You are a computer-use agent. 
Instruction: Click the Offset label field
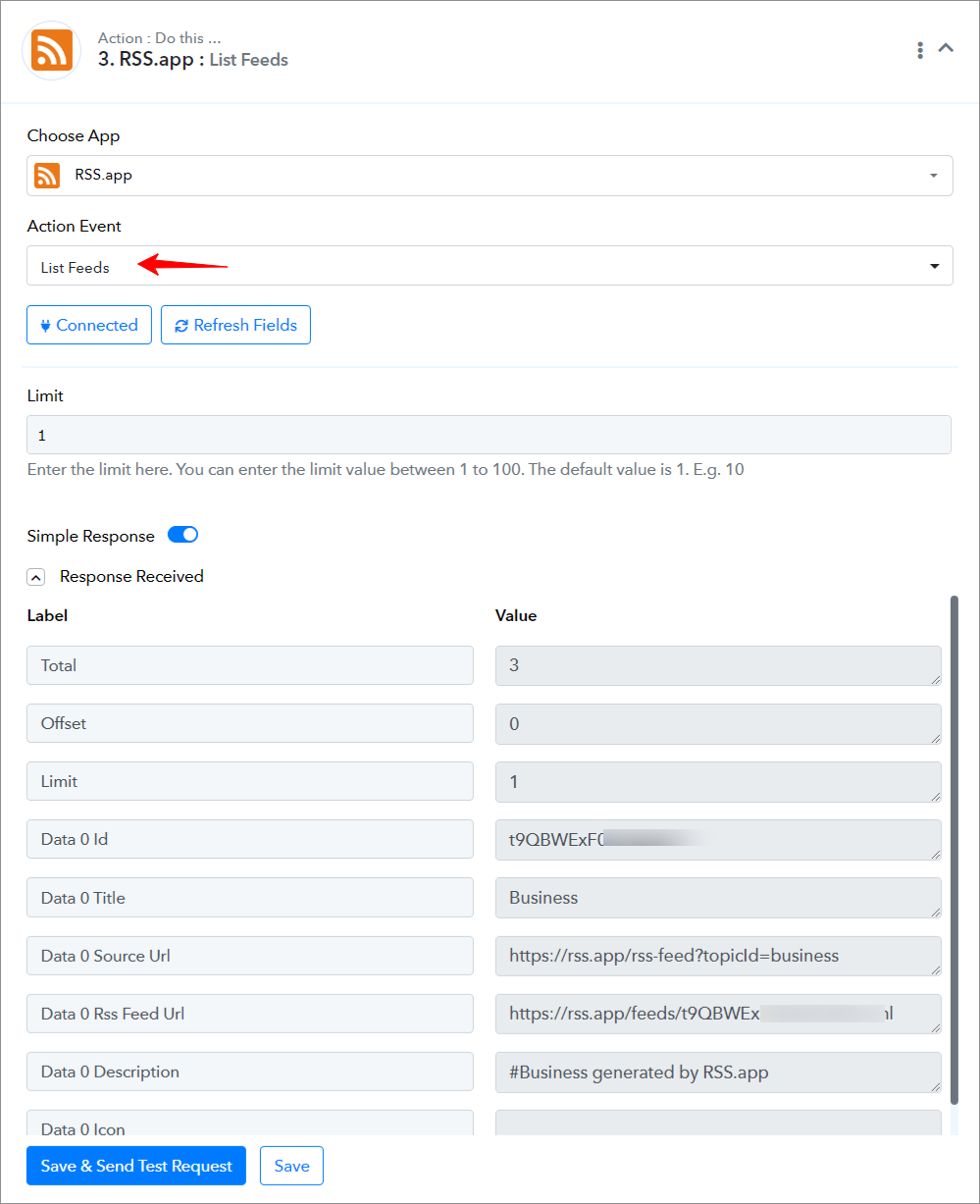pos(250,723)
